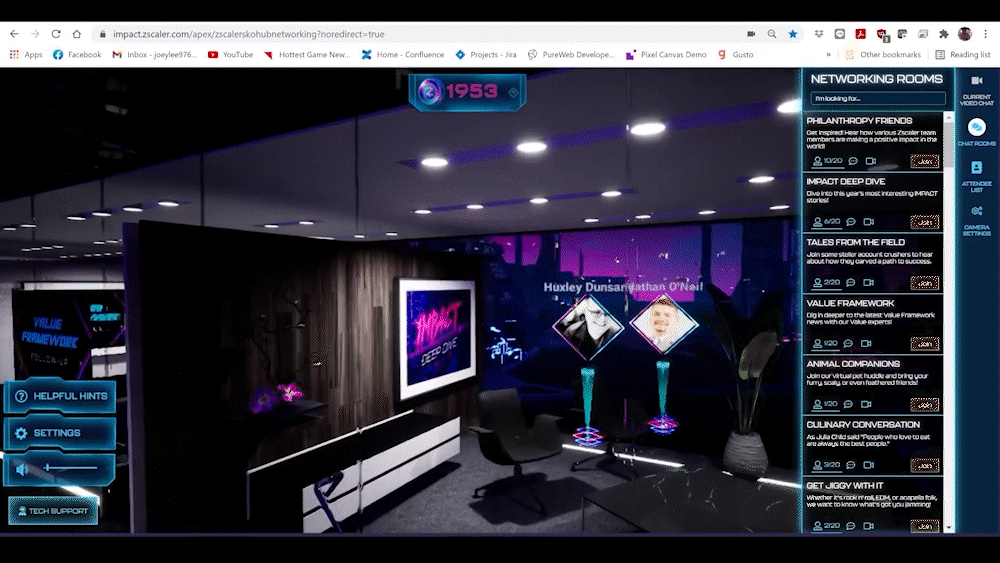The width and height of the screenshot is (1000, 563).
Task: Click chat icon in Philanthropy Friends
Action: [x=853, y=161]
